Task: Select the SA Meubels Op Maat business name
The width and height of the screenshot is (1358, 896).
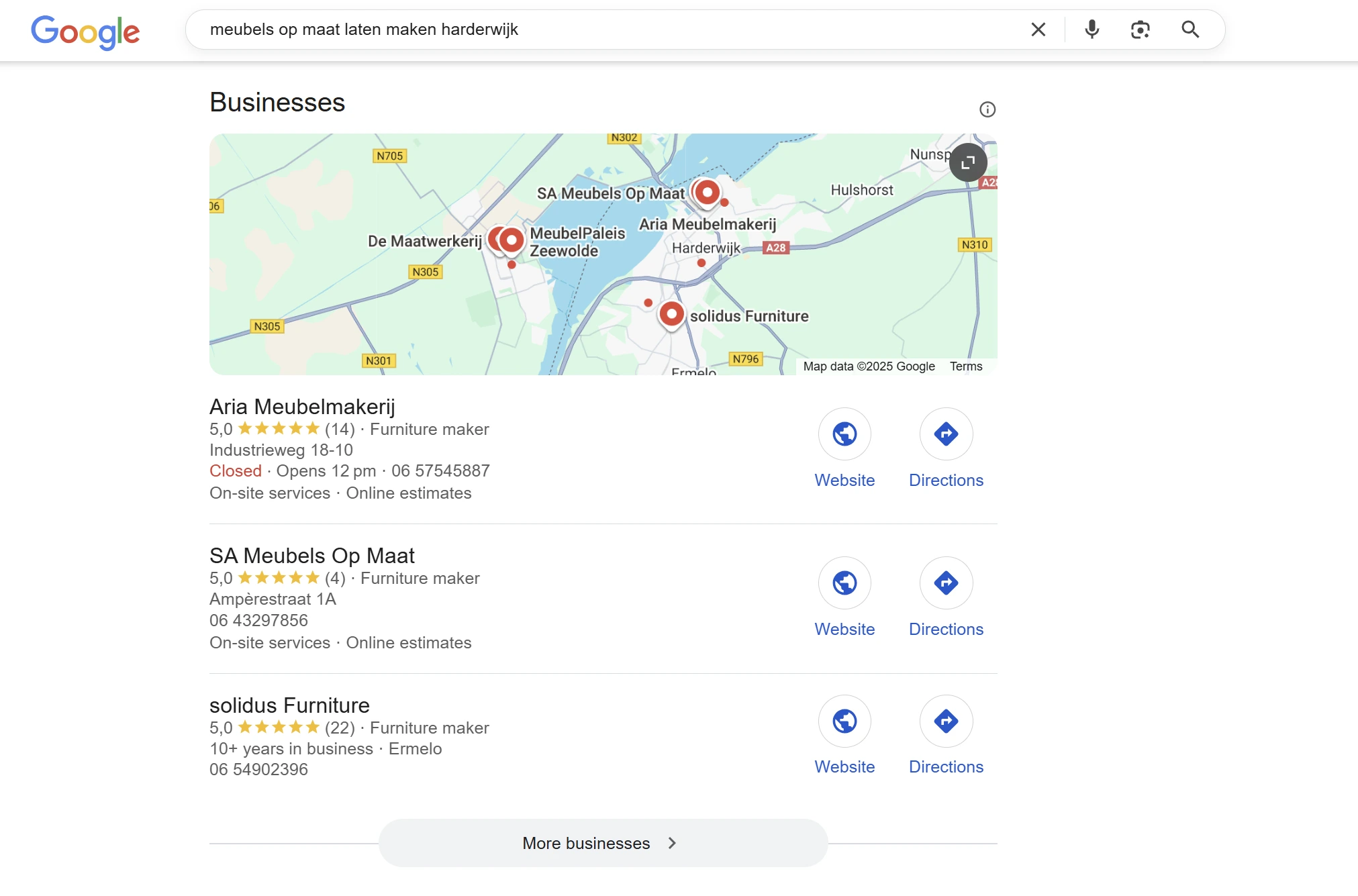Action: 312,556
